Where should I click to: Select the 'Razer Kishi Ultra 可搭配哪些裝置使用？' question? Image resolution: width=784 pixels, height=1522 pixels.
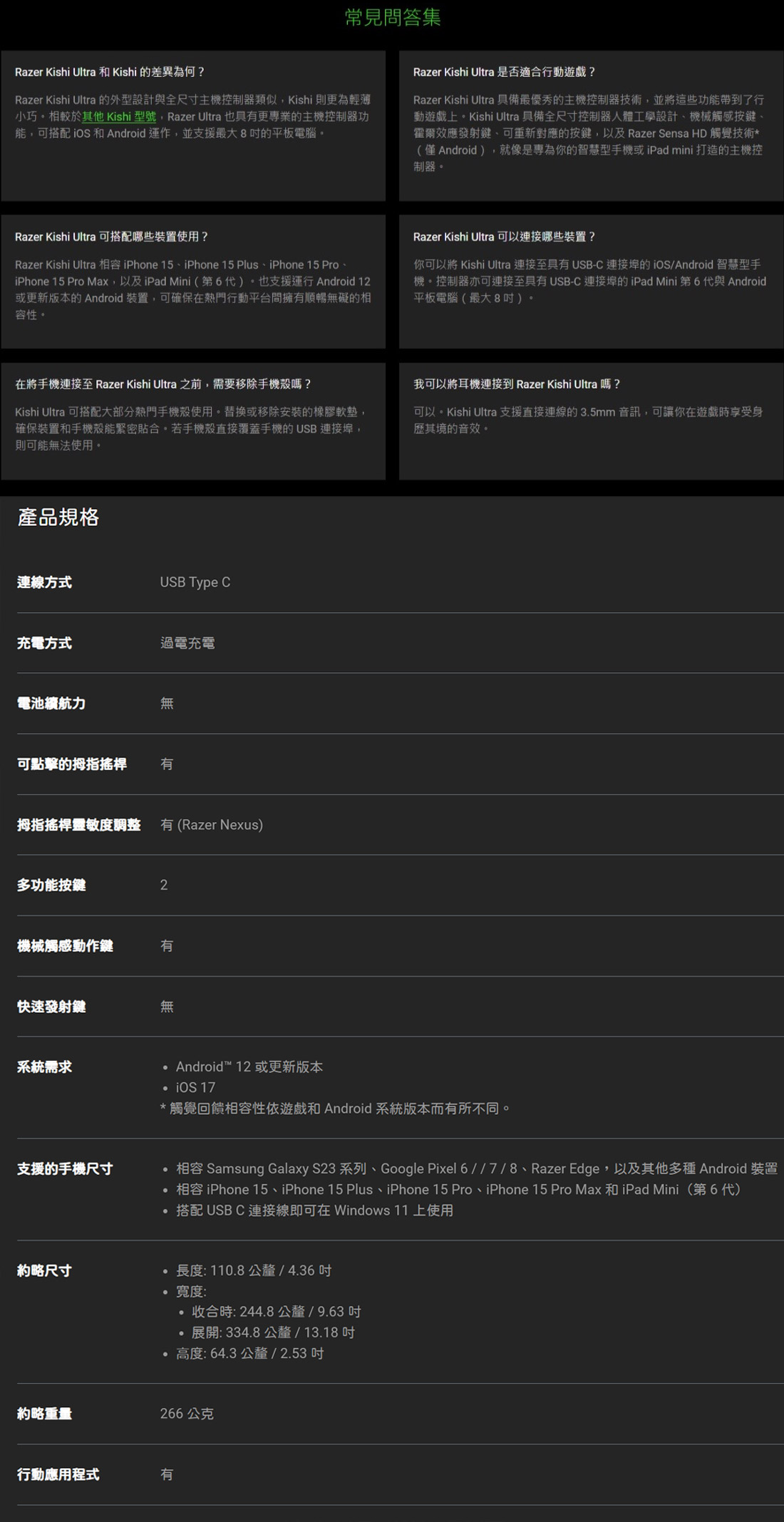pos(112,237)
